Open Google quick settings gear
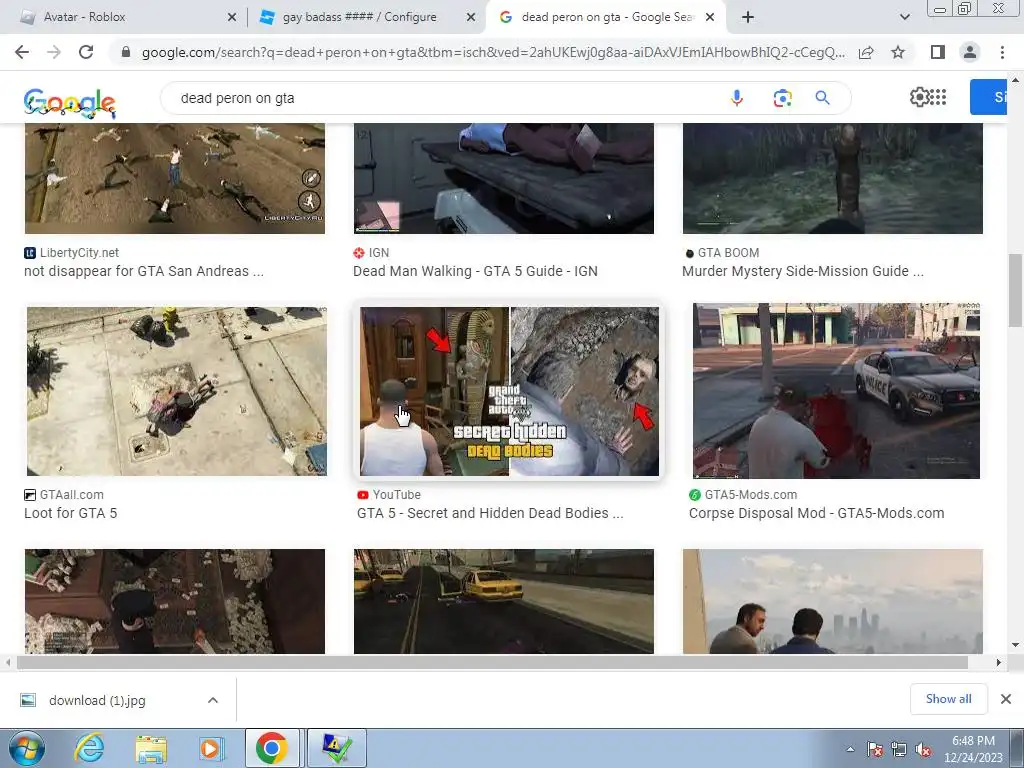Screen dimensions: 1024x768 919,97
